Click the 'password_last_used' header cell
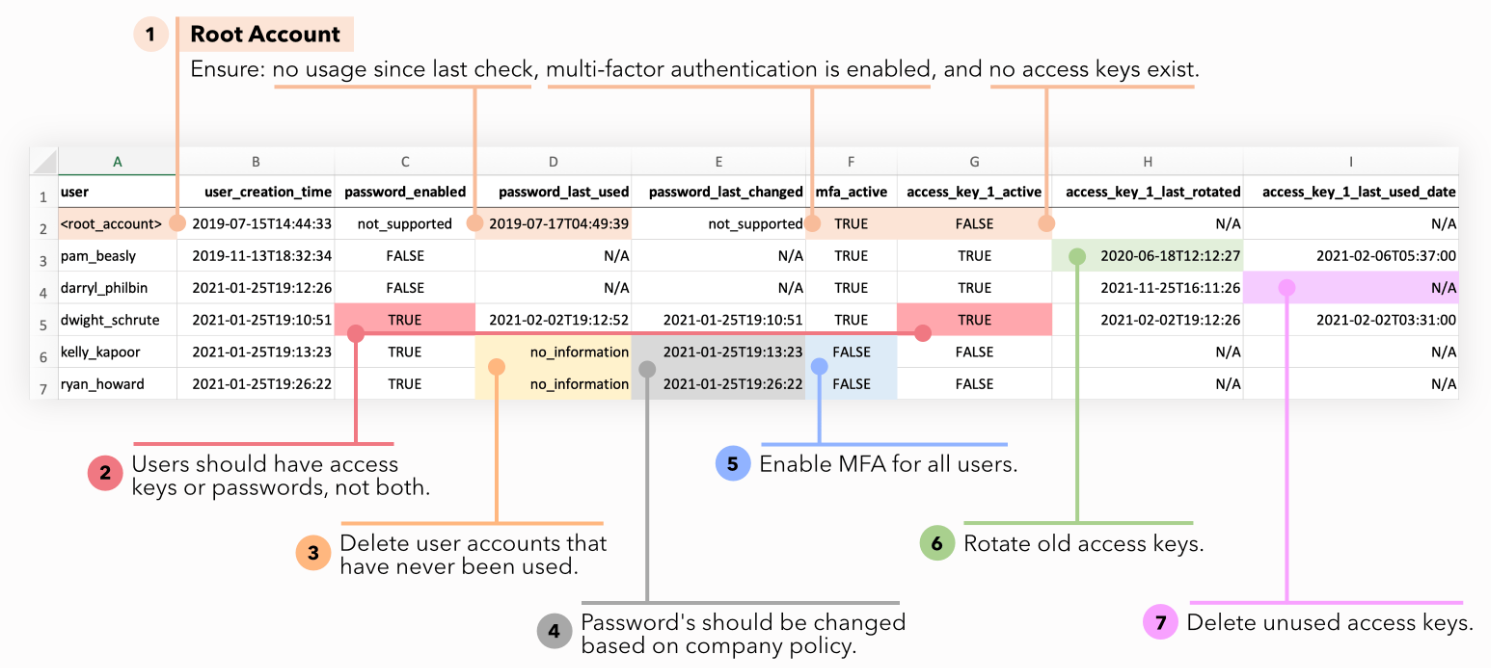 [553, 192]
